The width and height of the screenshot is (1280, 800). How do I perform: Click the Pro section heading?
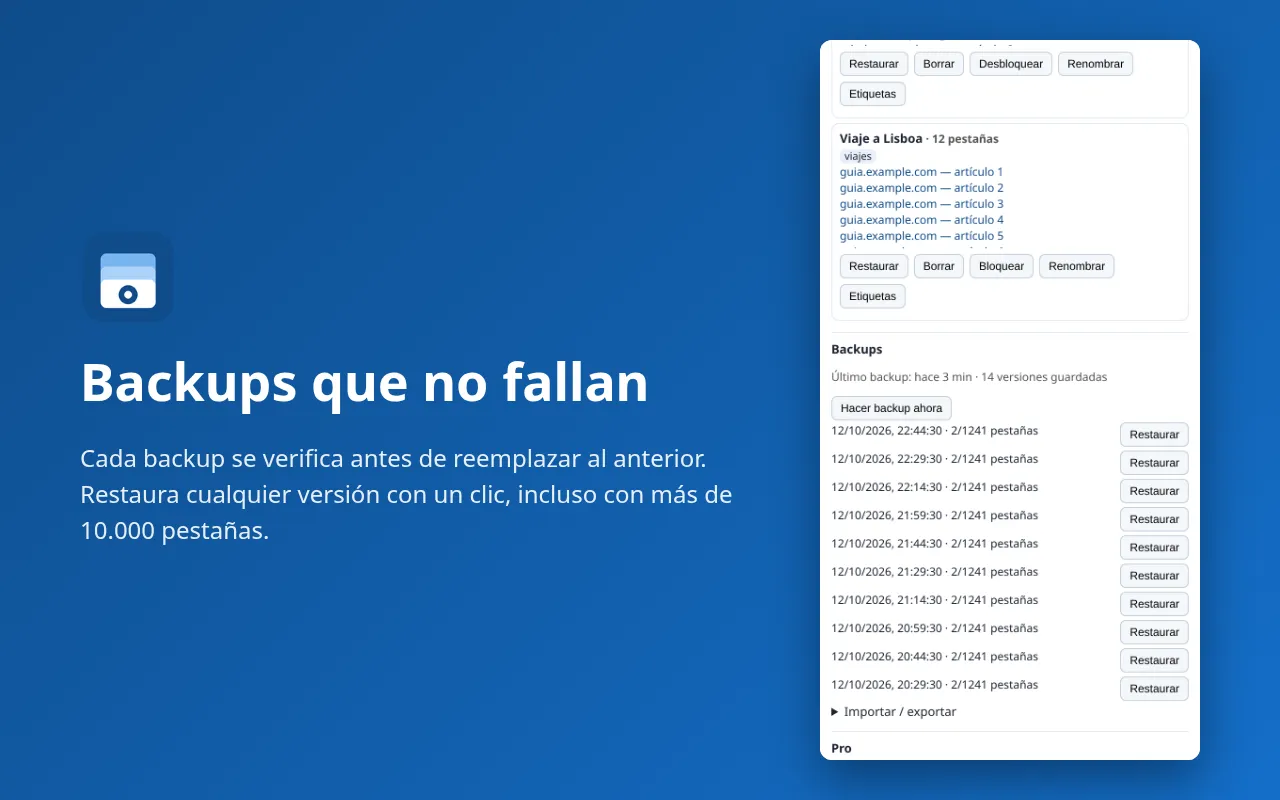tap(842, 748)
